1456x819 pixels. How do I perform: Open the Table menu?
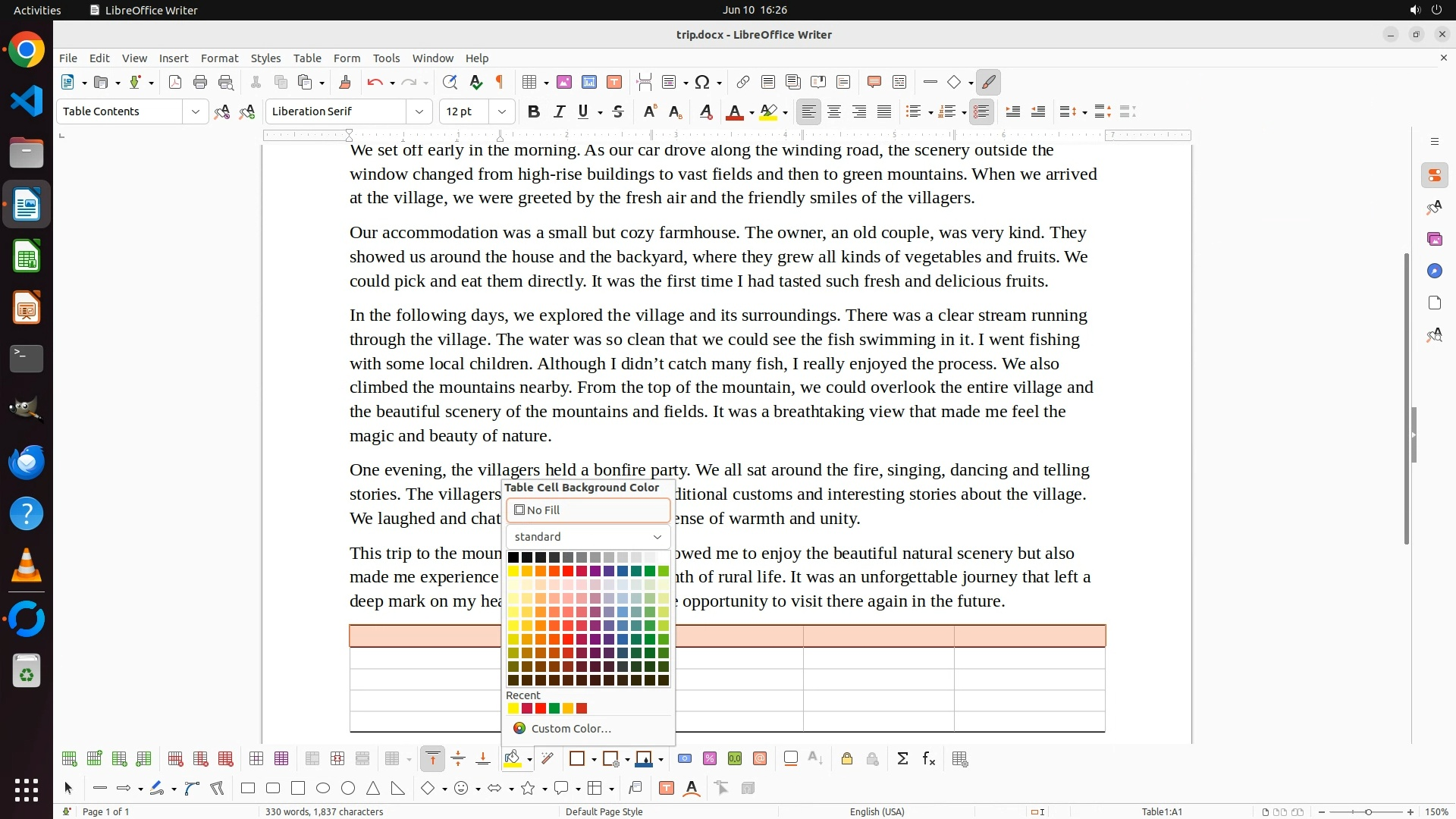[307, 58]
